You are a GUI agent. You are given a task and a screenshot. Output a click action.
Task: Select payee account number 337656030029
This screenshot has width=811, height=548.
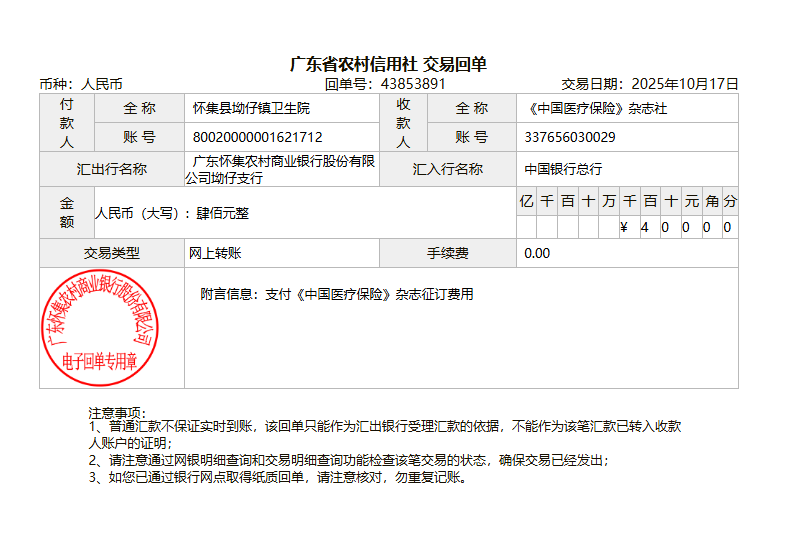pyautogui.click(x=569, y=137)
